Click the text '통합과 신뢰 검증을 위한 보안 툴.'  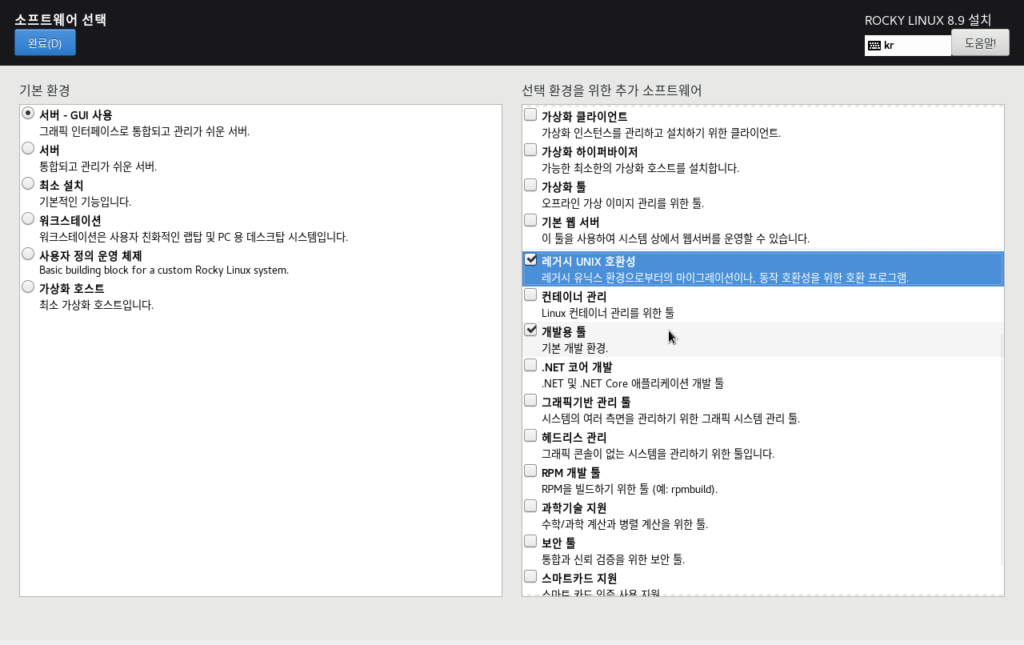pos(613,559)
